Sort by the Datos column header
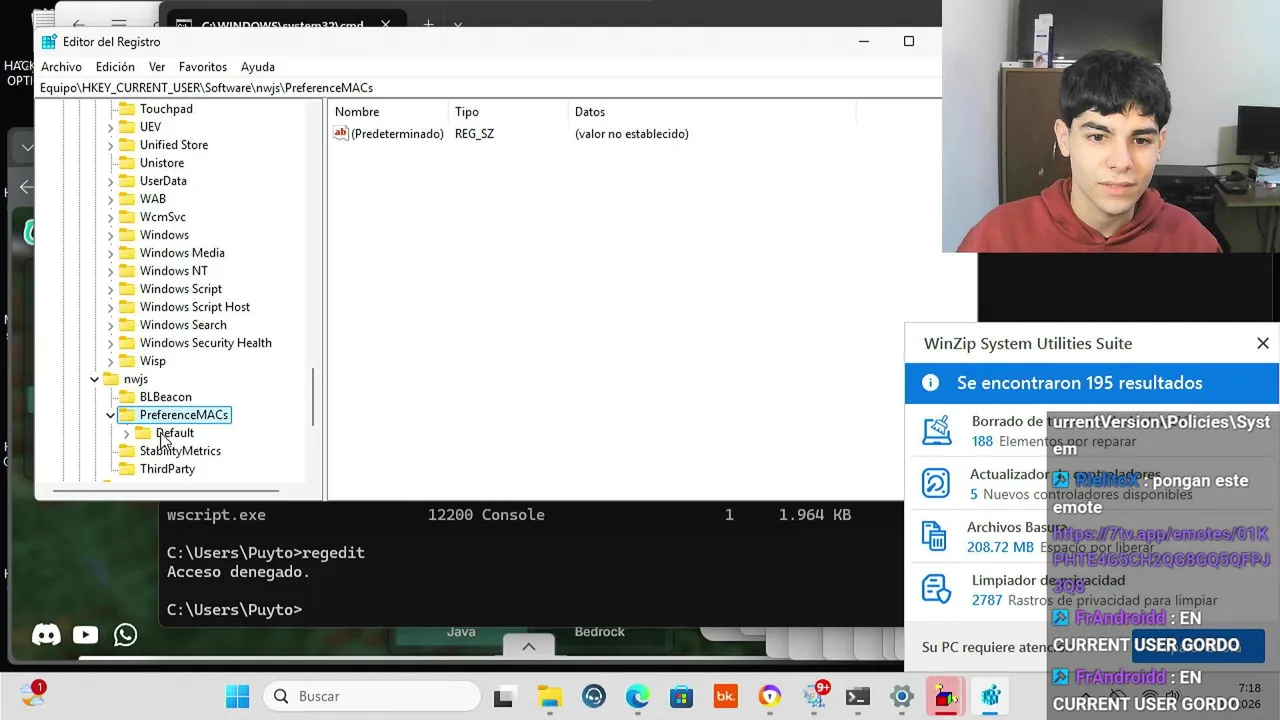This screenshot has height=720, width=1280. coord(712,112)
